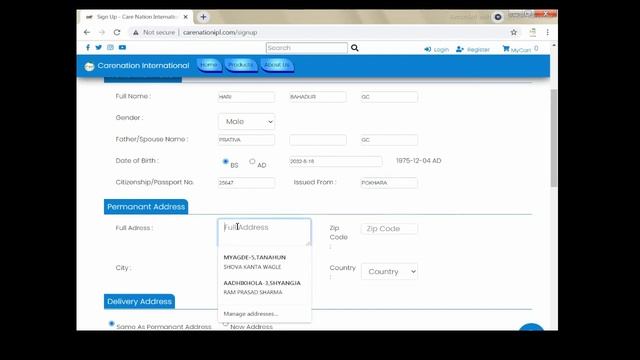Viewport: 640px width, 360px height.
Task: Click the Permanant Address section header
Action: (x=146, y=207)
